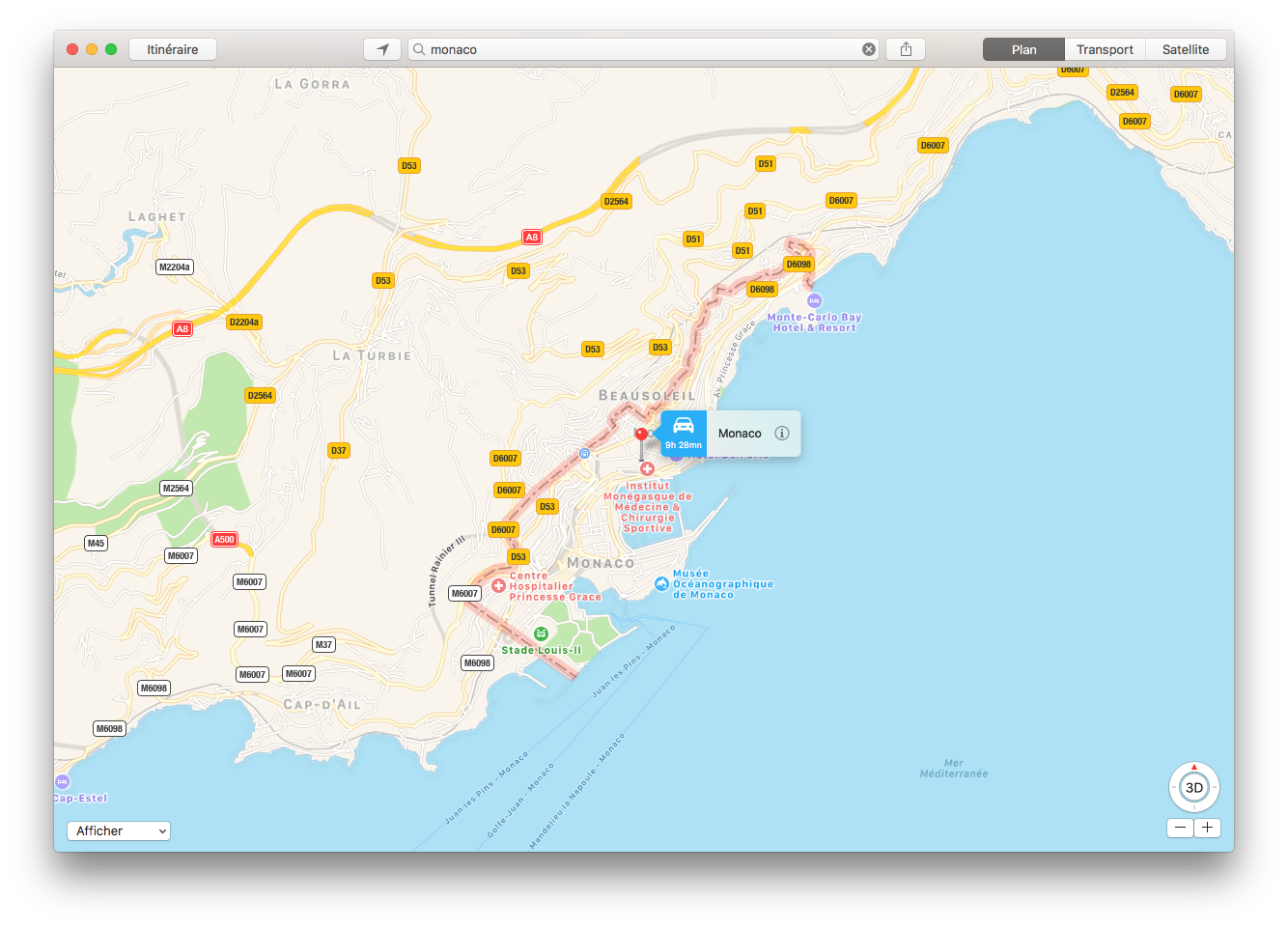This screenshot has height=929, width=1288.
Task: Click the Mer Méditerranée sea label
Action: pos(953,769)
